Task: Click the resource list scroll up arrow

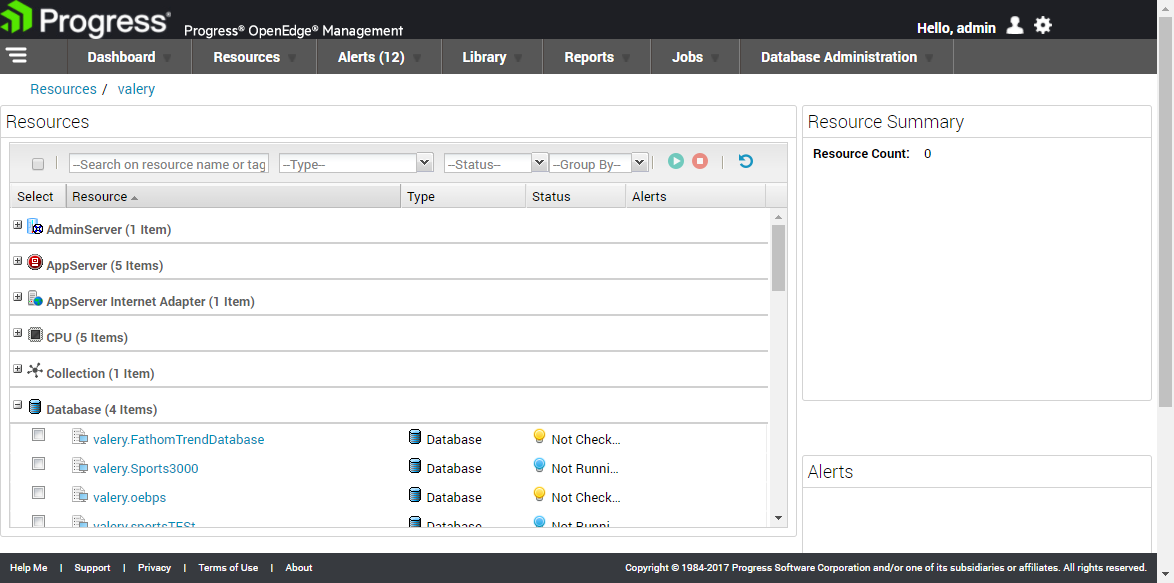Action: point(778,217)
